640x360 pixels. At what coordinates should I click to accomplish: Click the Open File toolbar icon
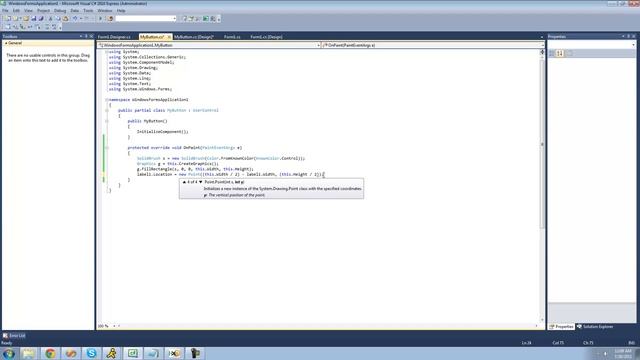26,18
